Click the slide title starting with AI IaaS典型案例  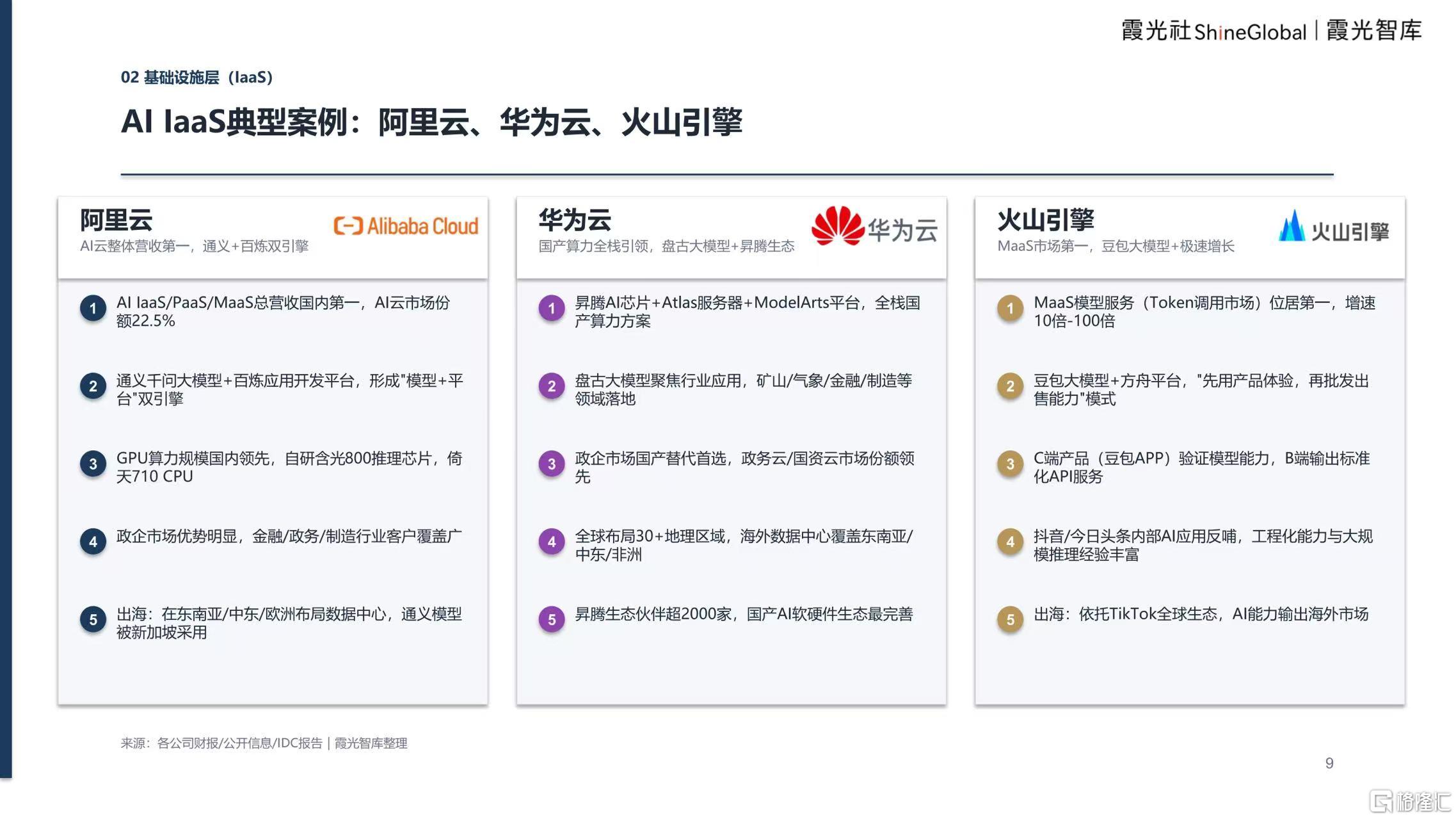(431, 122)
